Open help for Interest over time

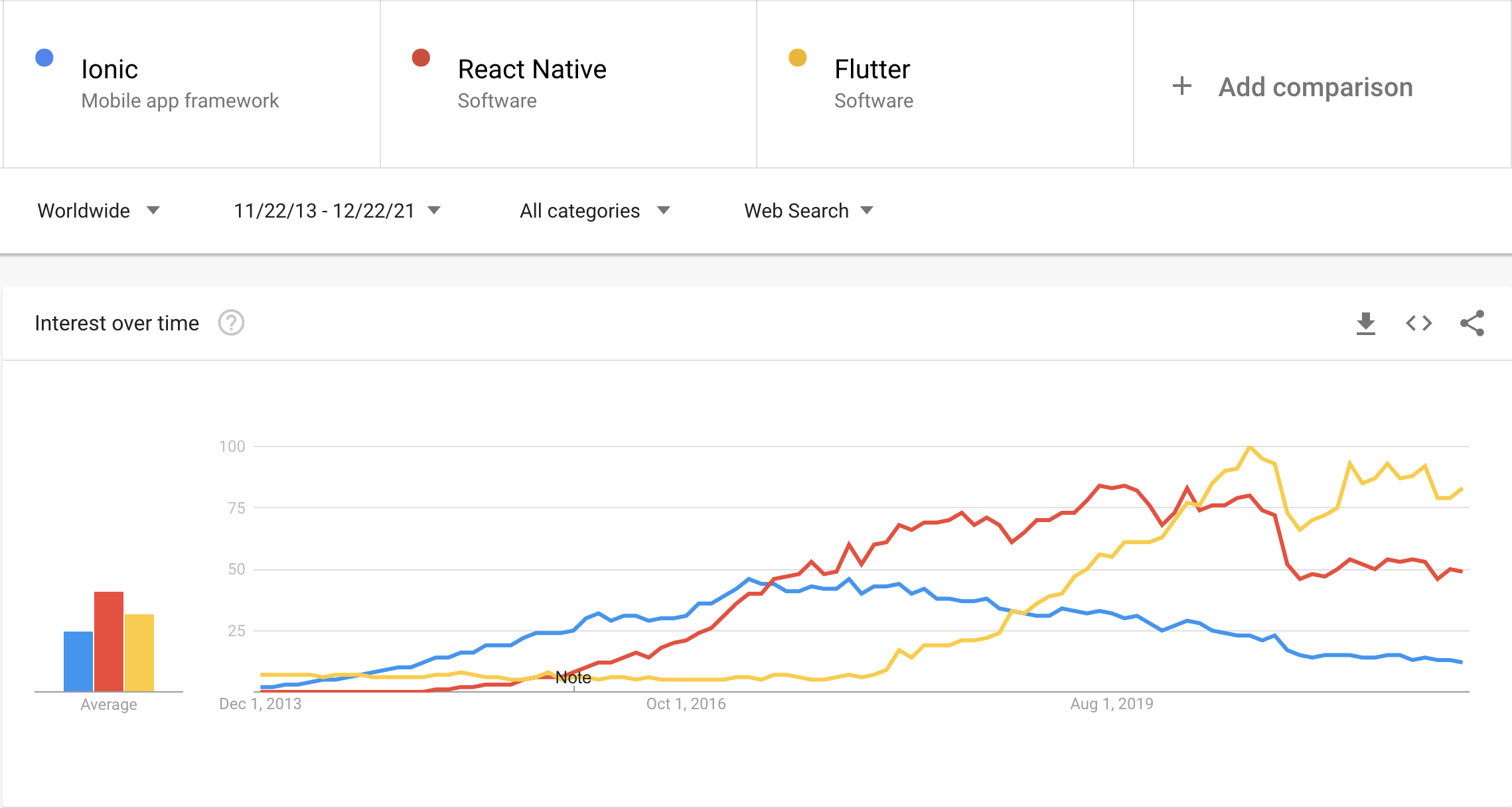coord(231,323)
